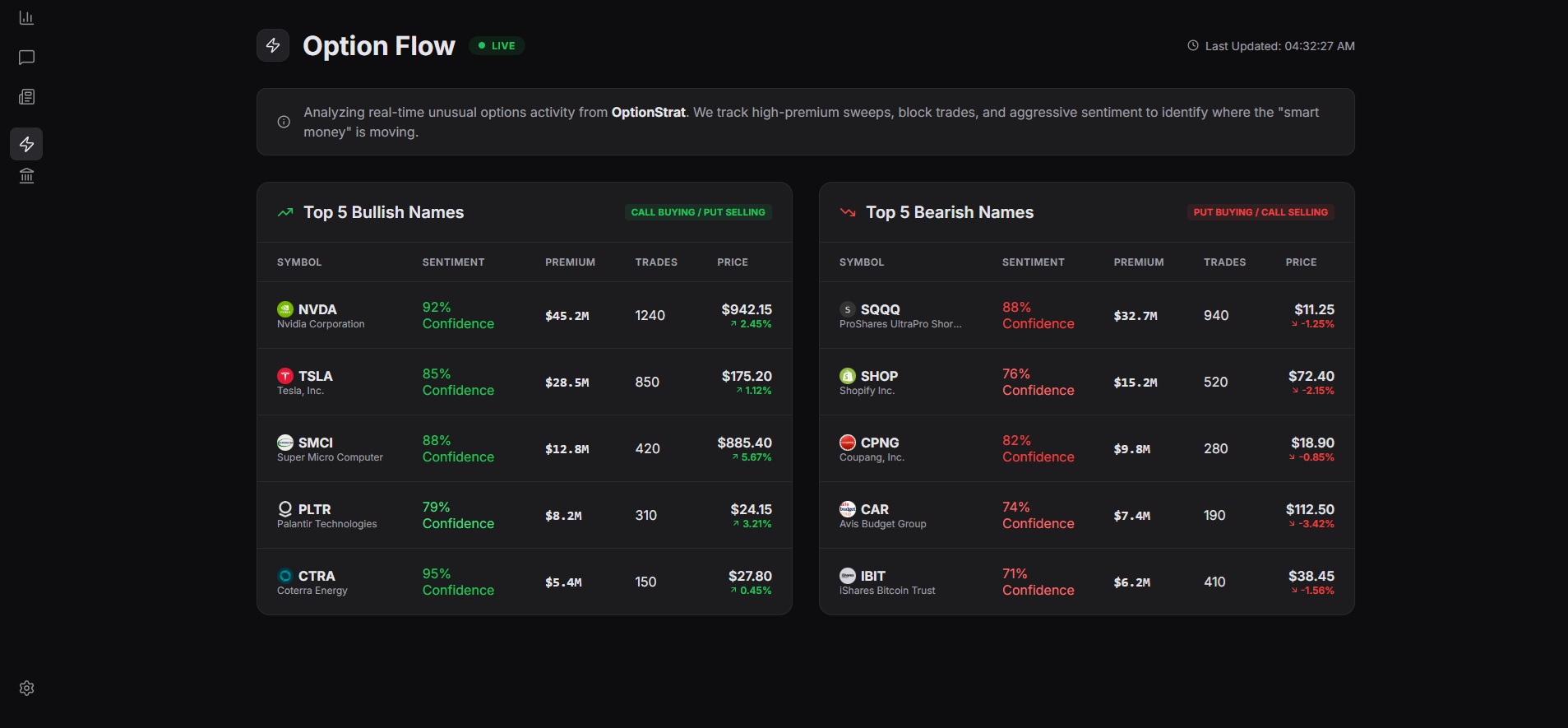Click the NVDA logo icon
The height and width of the screenshot is (728, 1568).
[285, 309]
